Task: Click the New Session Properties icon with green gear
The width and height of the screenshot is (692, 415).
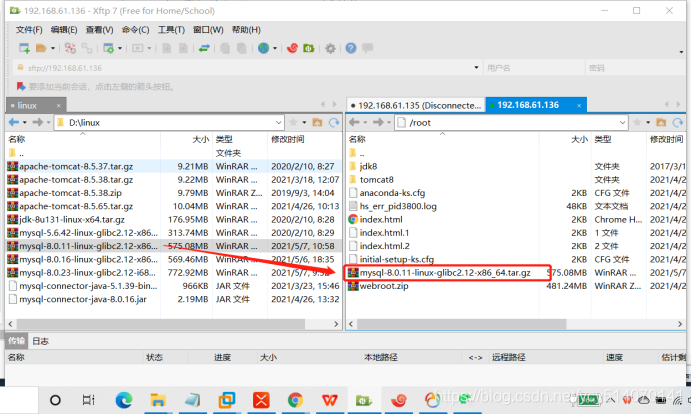Action: 108,48
